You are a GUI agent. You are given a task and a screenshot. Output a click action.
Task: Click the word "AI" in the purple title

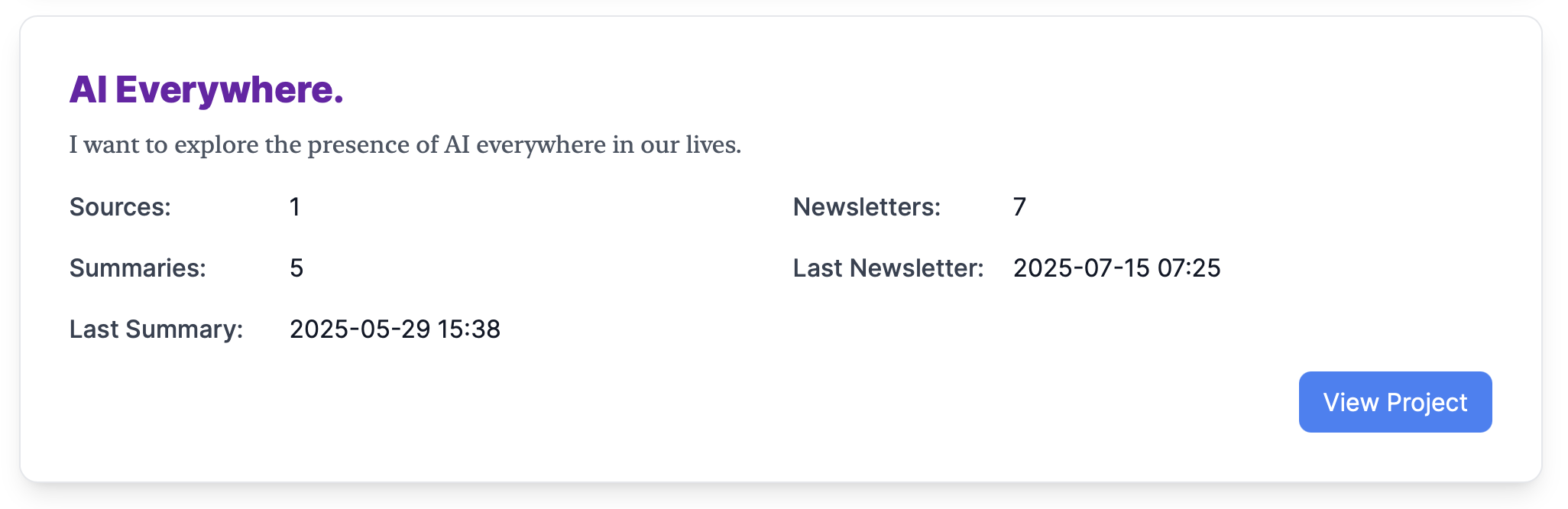pyautogui.click(x=88, y=89)
